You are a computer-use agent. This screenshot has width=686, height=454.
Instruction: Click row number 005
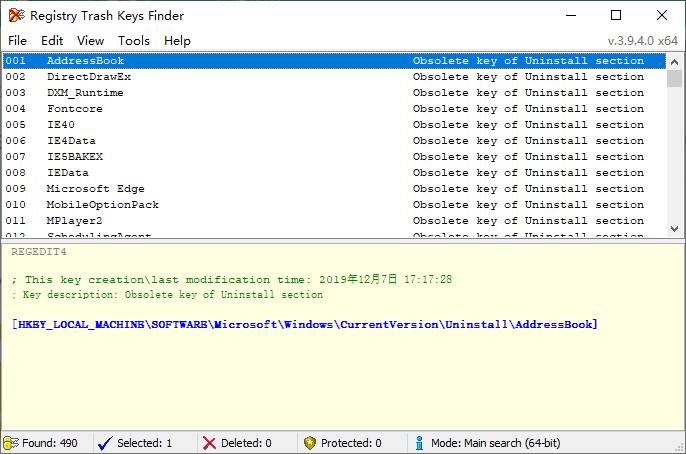(15, 125)
